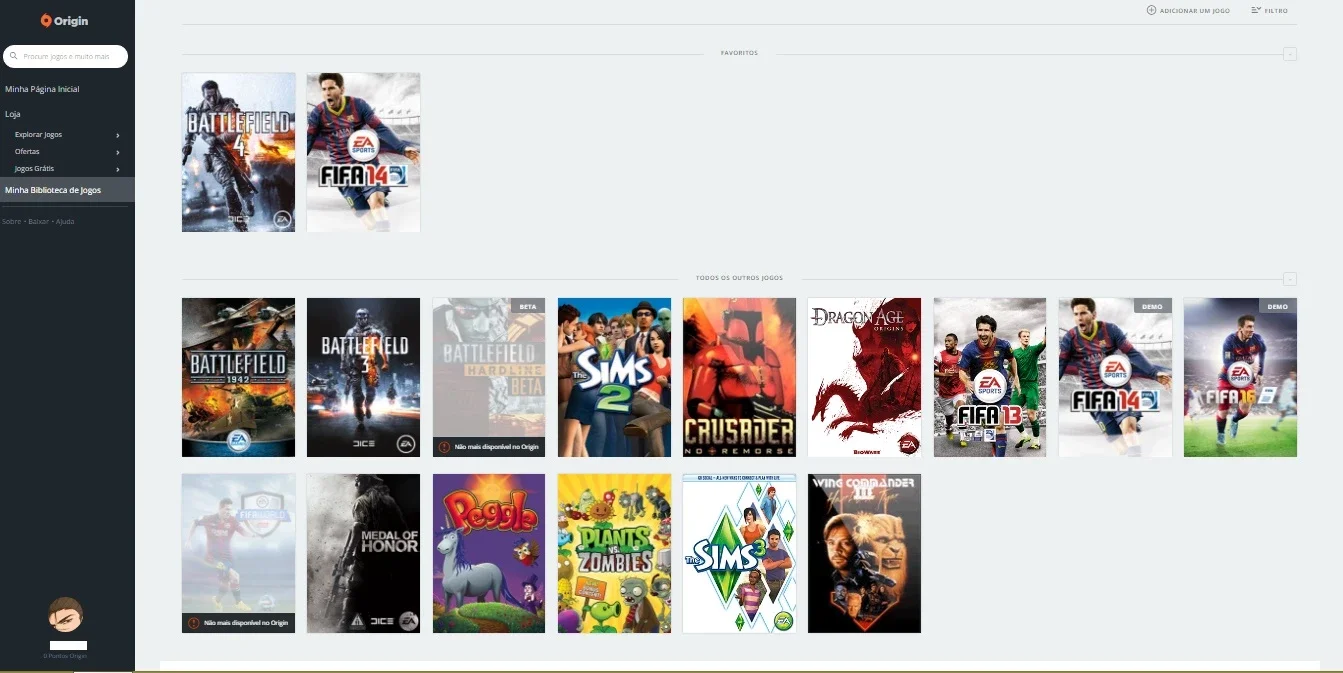Select the faded FIFA World game cover
This screenshot has width=1343, height=673.
[x=238, y=553]
